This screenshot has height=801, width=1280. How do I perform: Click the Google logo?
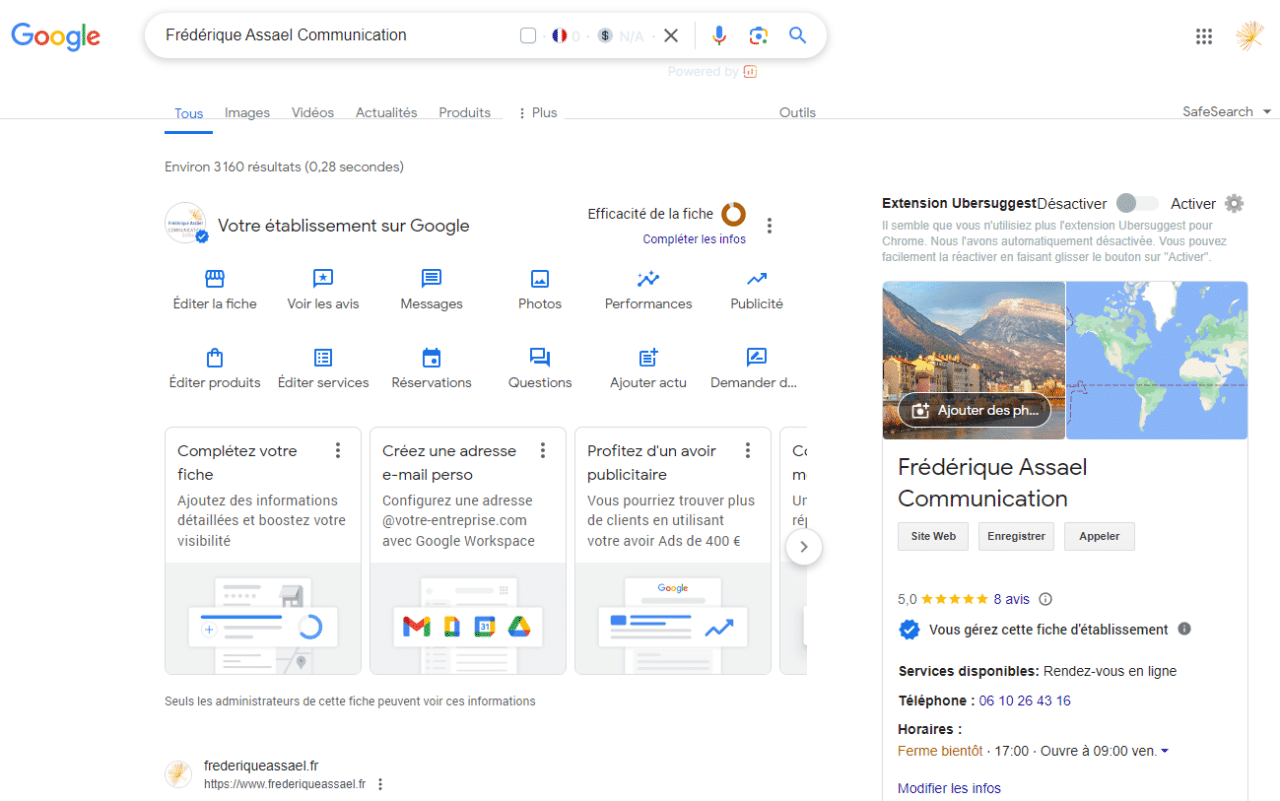(x=56, y=36)
